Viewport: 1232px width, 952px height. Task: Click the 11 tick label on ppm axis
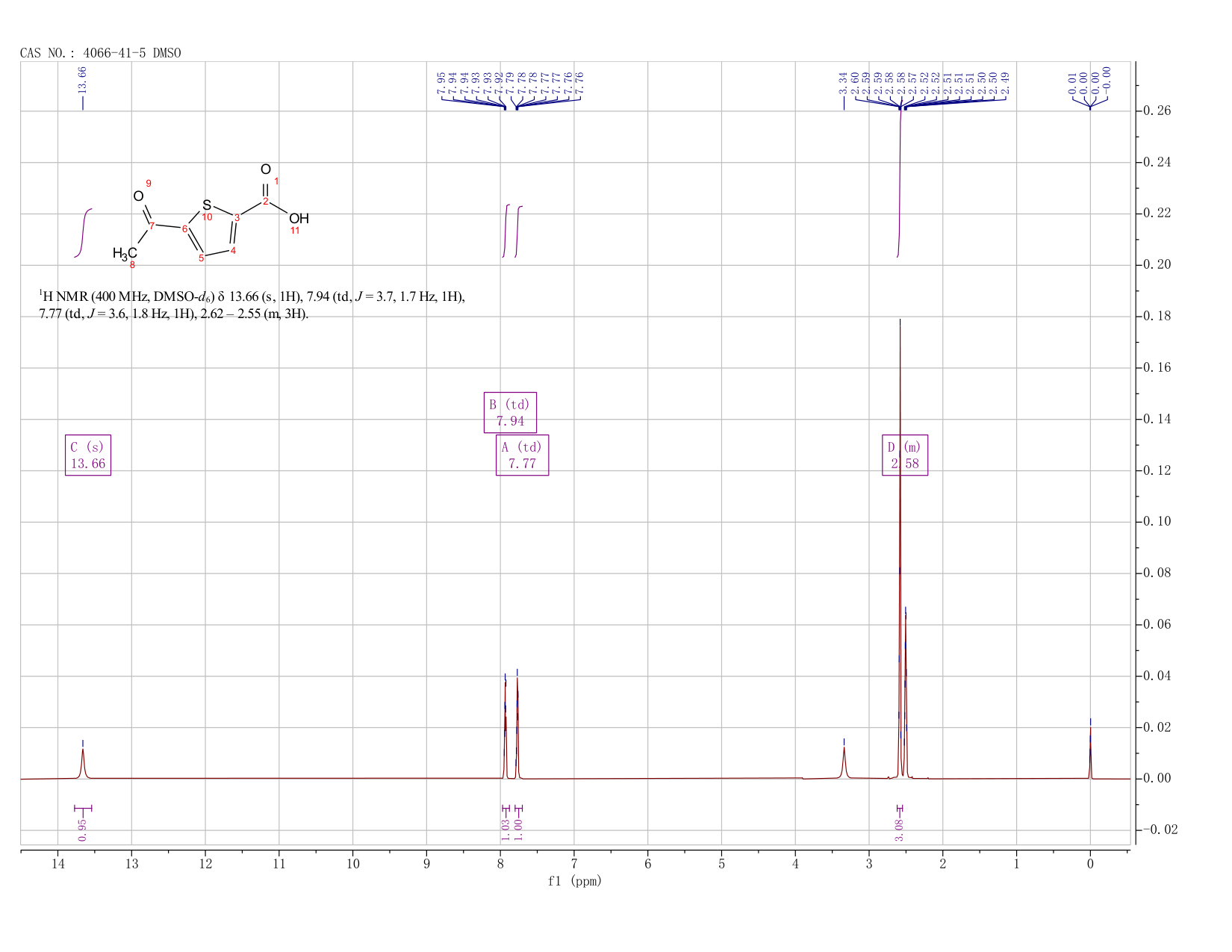click(279, 865)
